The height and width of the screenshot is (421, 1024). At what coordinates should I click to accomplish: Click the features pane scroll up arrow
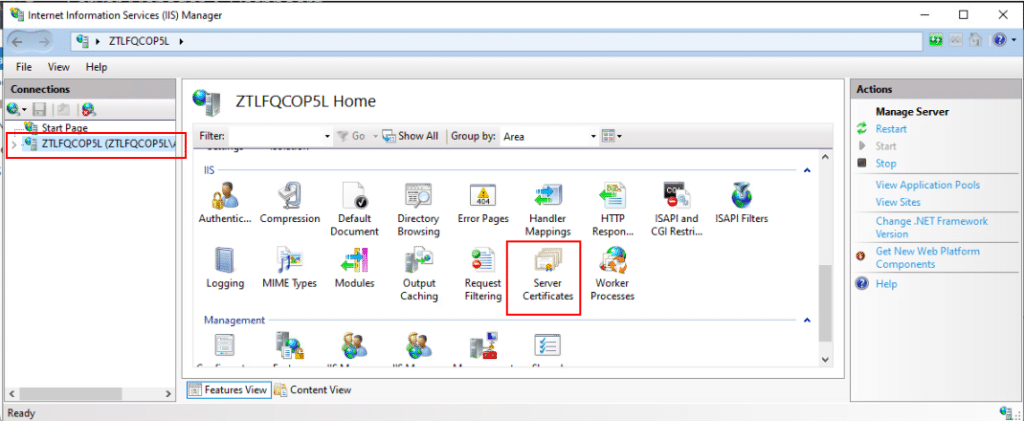point(825,157)
